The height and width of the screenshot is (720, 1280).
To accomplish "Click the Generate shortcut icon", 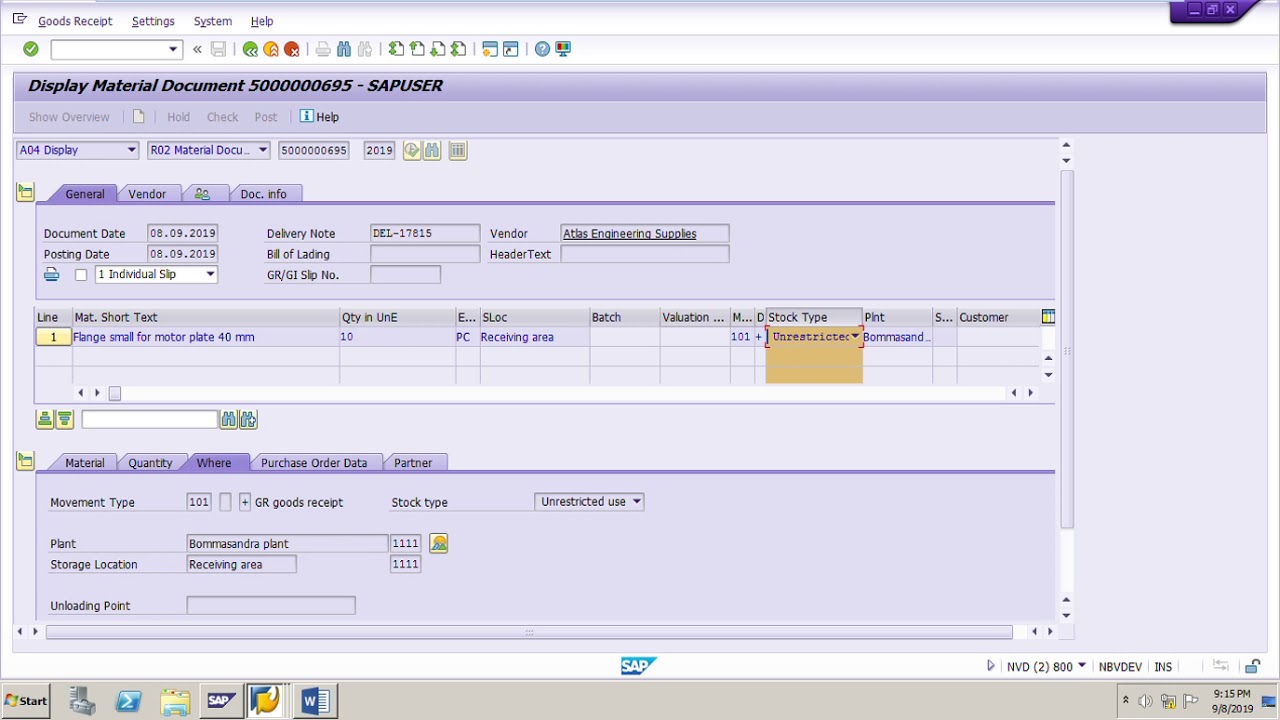I will [511, 49].
